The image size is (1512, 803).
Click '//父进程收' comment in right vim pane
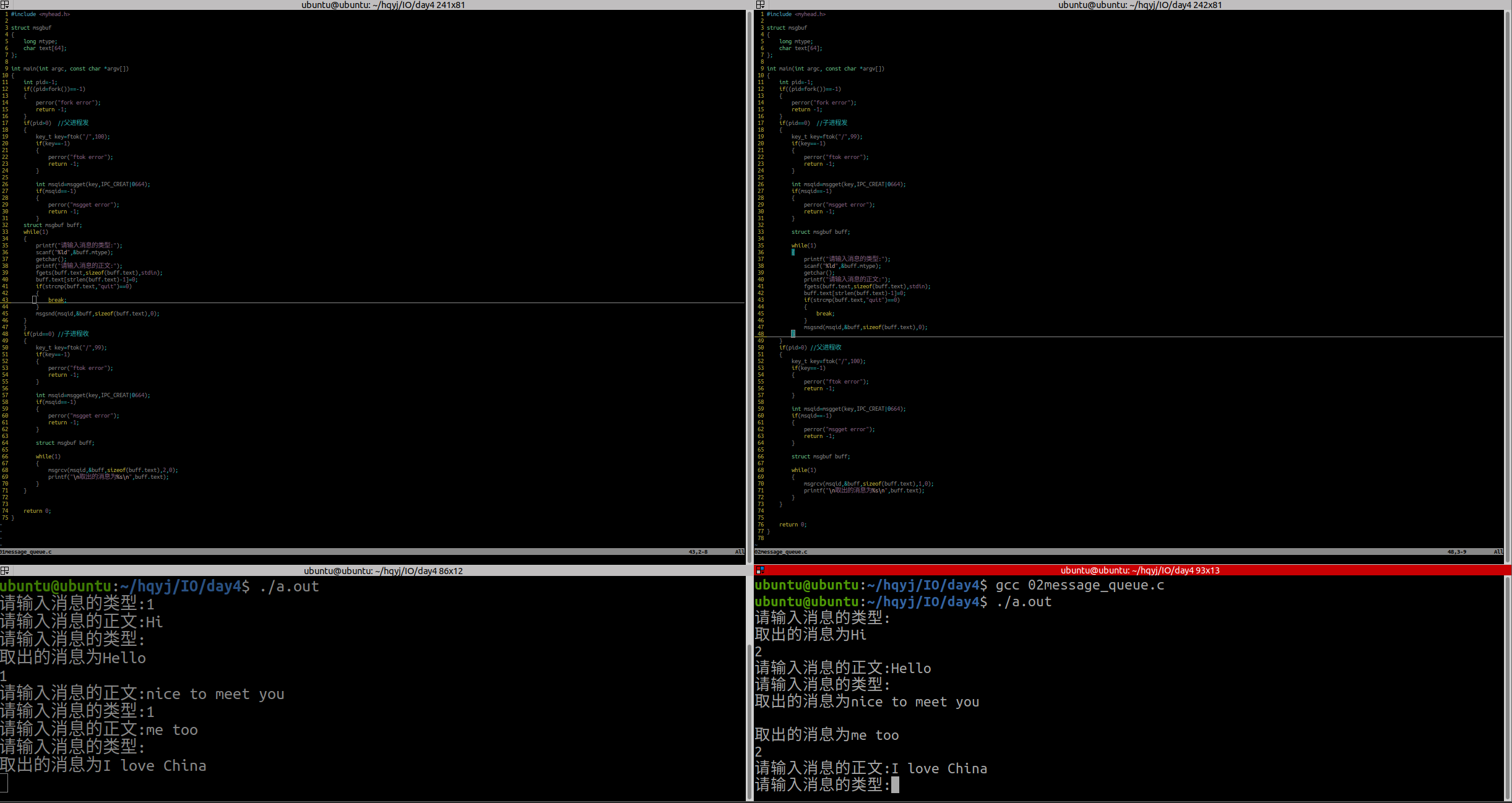coord(826,348)
